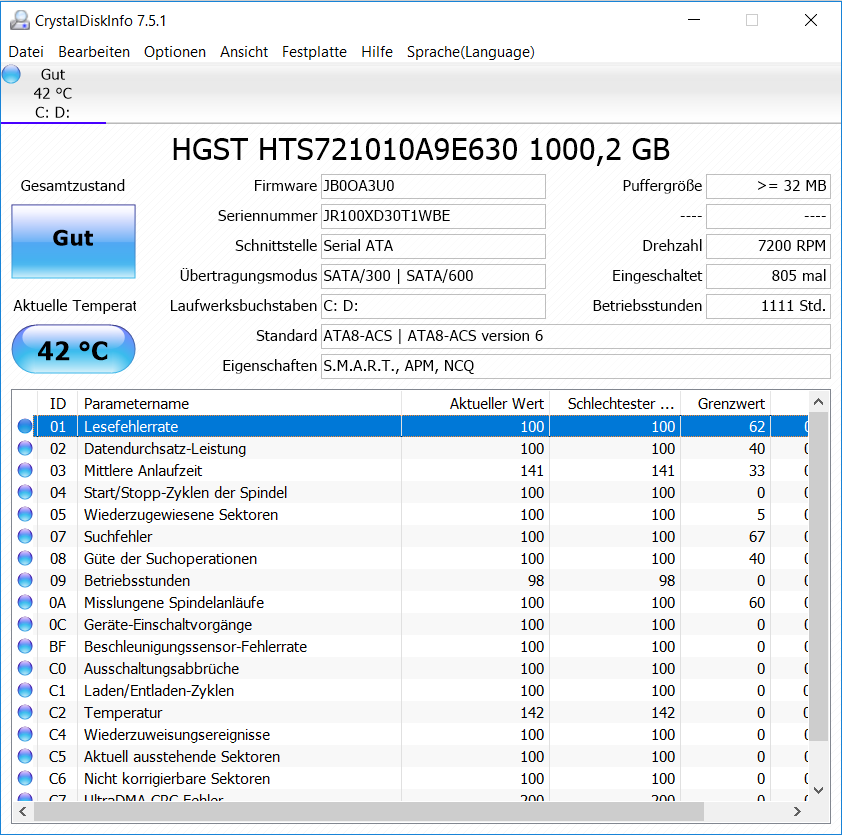Viewport: 842px width, 835px height.
Task: Click the Seriennummer field JR100XD30T1WBE
Action: click(x=433, y=216)
